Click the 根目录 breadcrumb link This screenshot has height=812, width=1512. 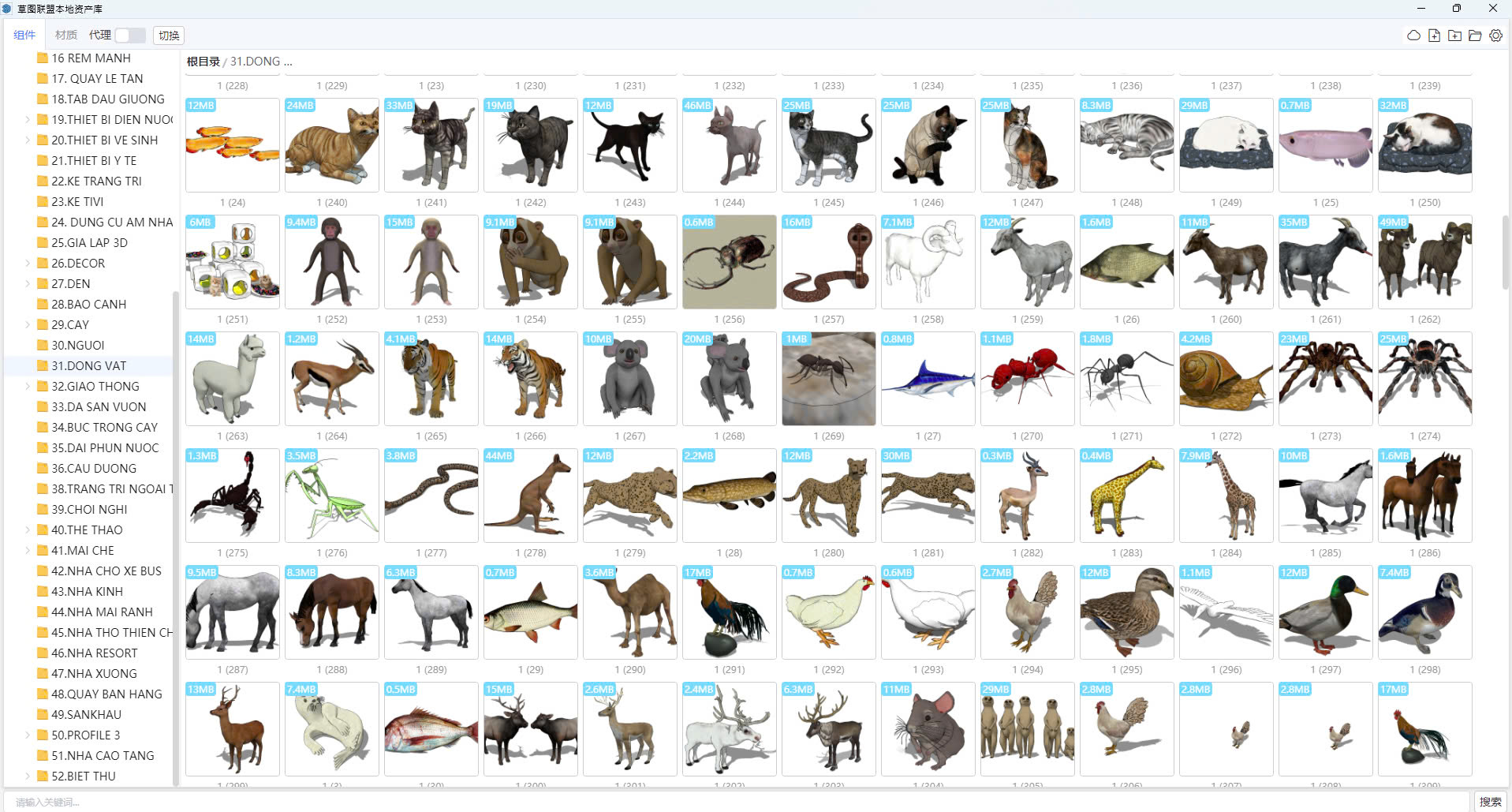203,62
